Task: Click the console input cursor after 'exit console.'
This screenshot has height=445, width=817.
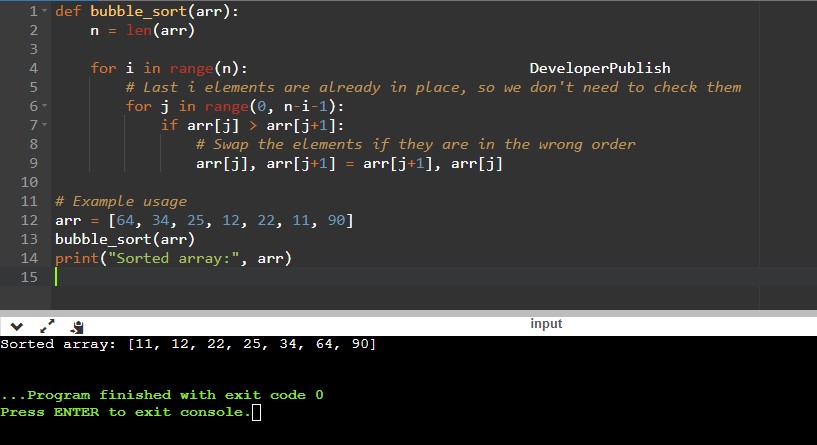Action: pos(256,412)
